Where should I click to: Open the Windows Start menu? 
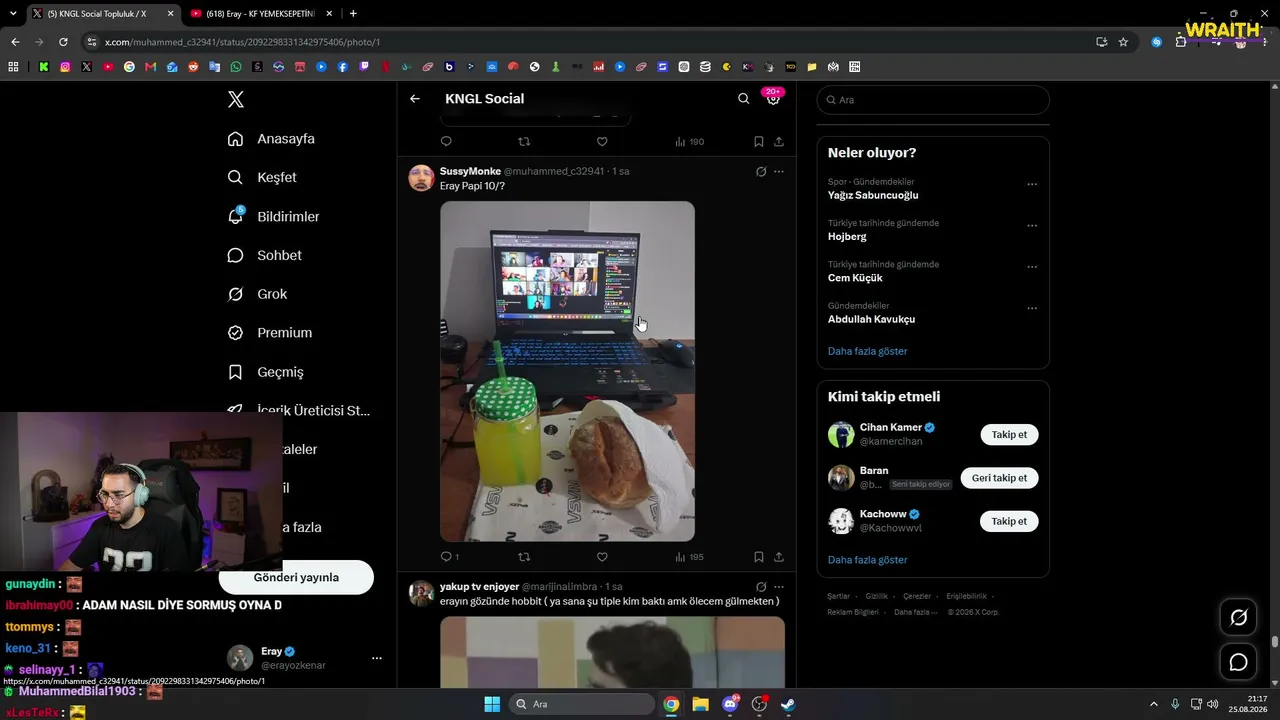click(492, 704)
